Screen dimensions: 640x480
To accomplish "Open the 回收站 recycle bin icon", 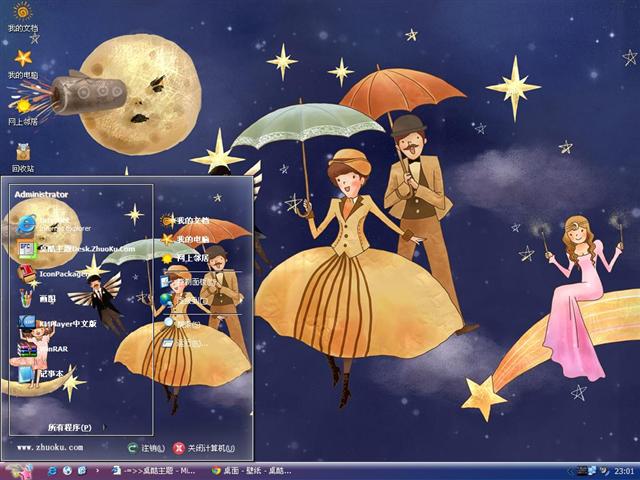I will tap(22, 153).
